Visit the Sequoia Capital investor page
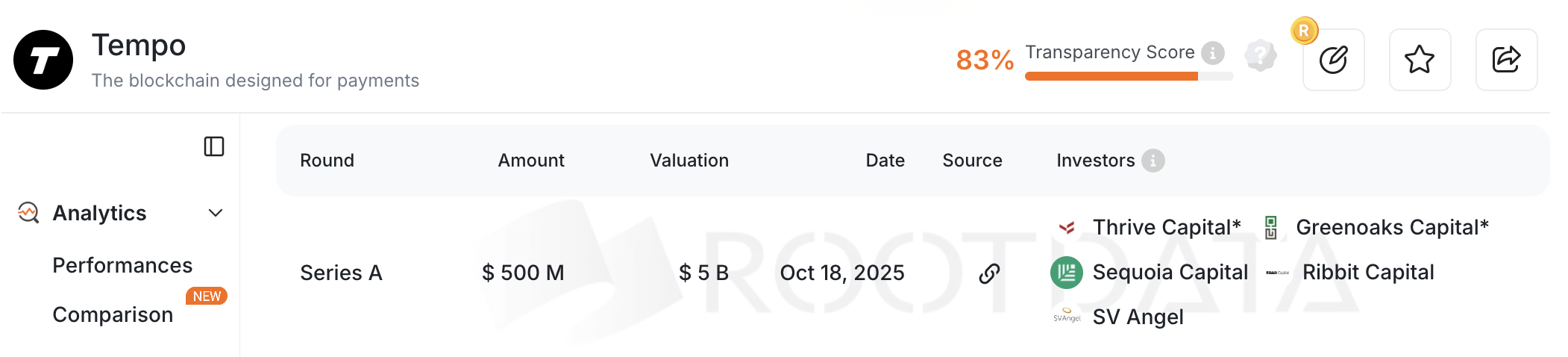1568x357 pixels. (x=1170, y=273)
